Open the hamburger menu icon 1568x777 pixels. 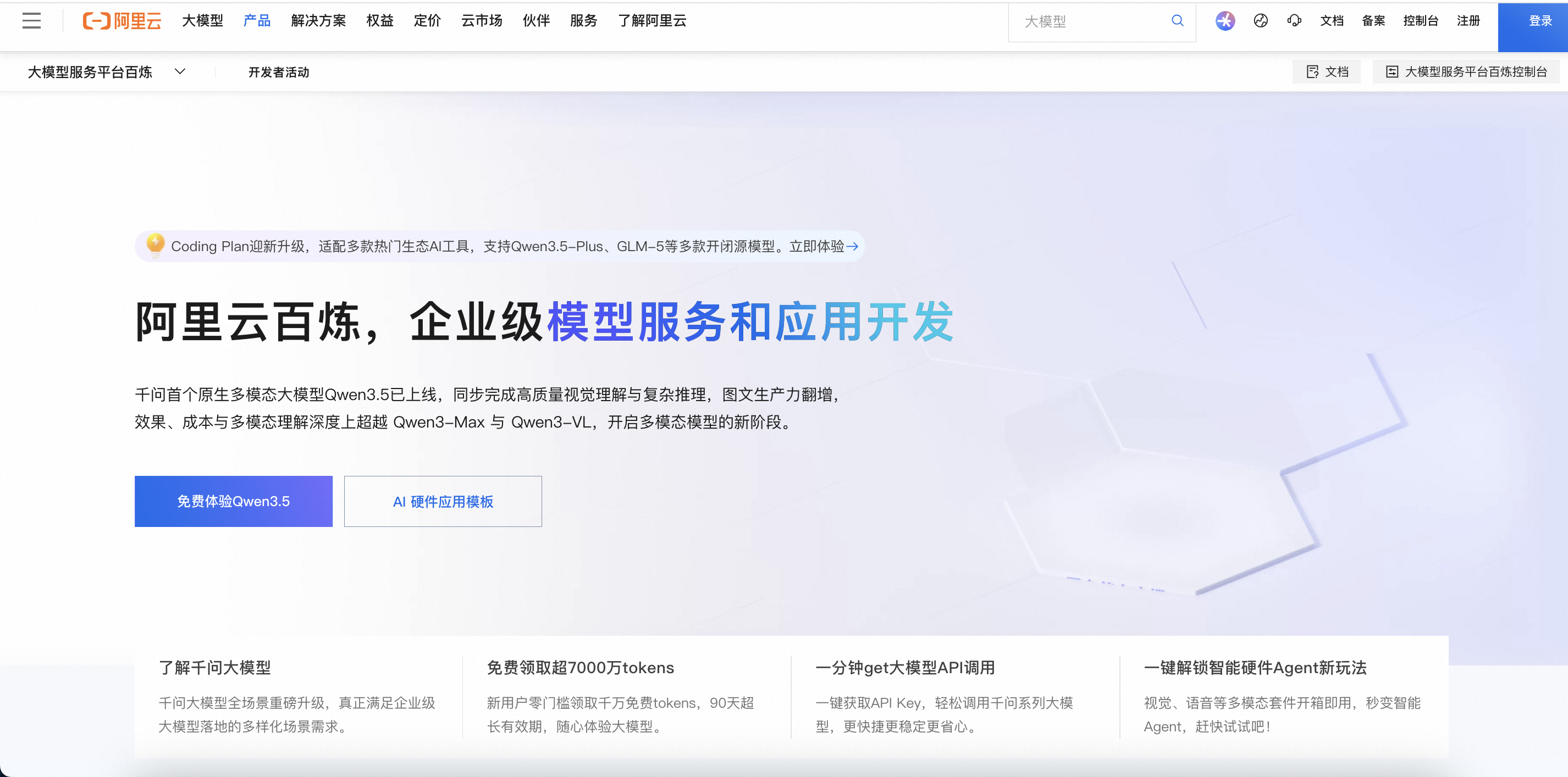[32, 21]
